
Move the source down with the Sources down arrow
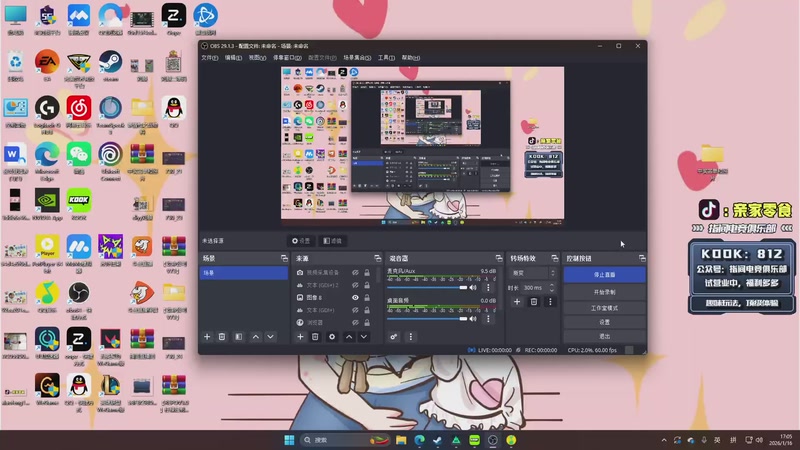[x=364, y=337]
